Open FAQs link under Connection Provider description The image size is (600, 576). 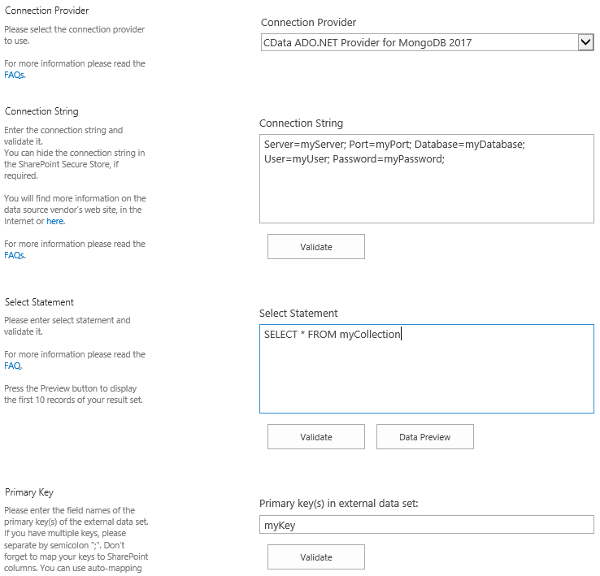pos(15,75)
